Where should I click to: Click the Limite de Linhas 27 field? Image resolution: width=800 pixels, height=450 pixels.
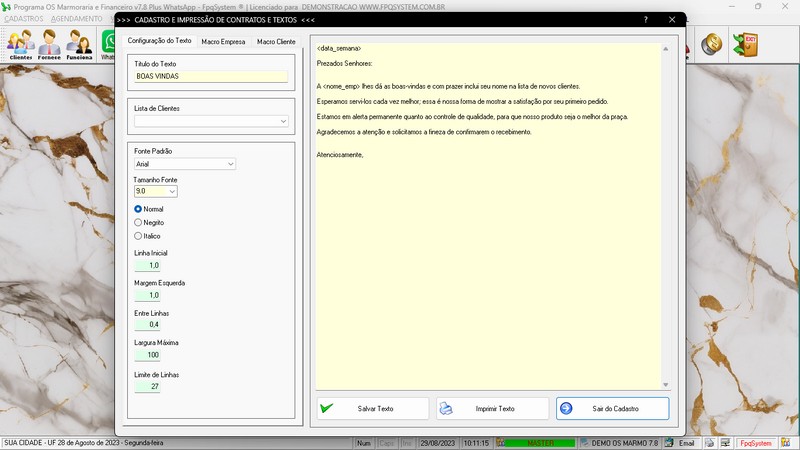(147, 386)
